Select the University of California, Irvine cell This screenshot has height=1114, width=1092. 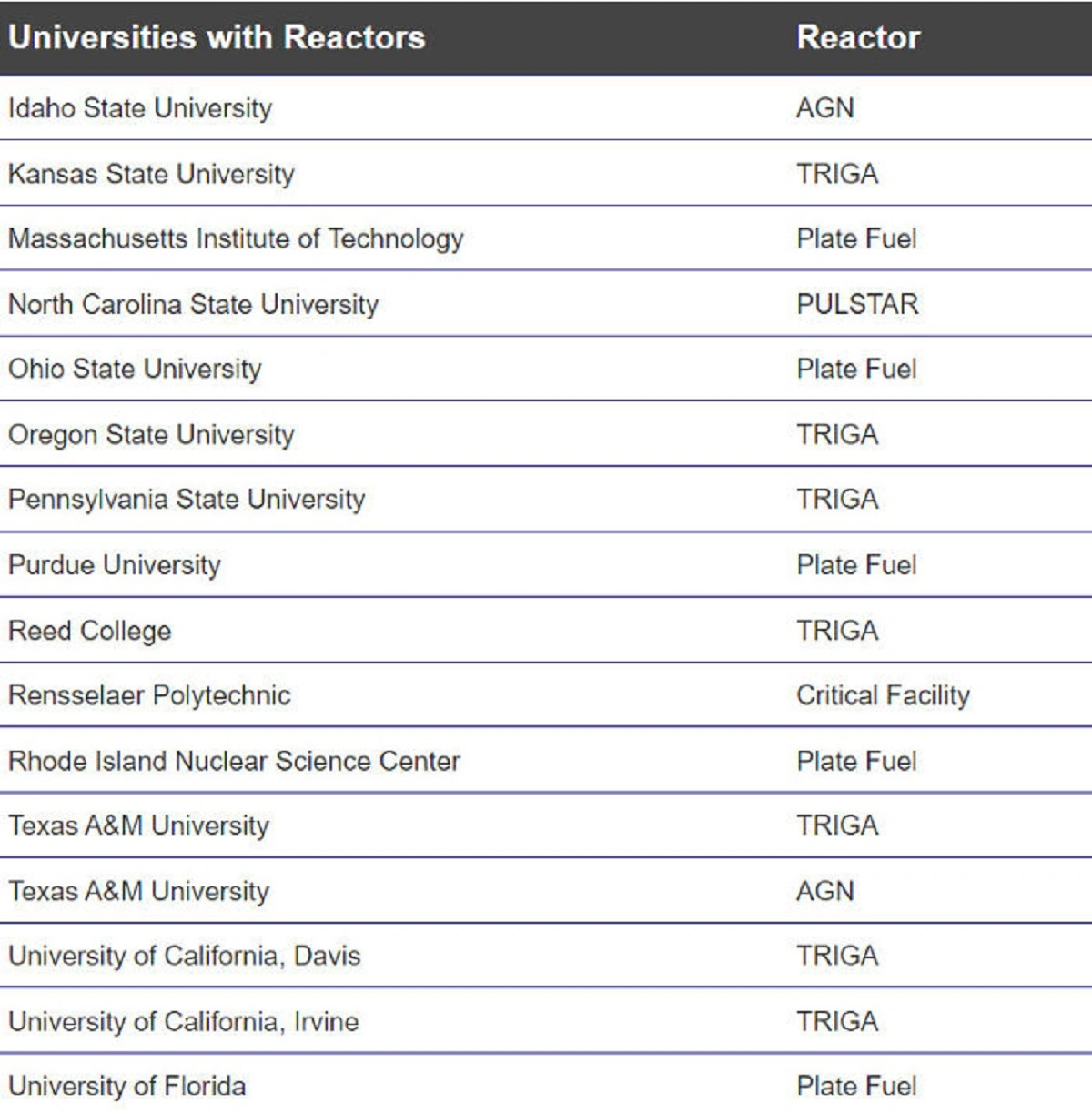tap(183, 1021)
